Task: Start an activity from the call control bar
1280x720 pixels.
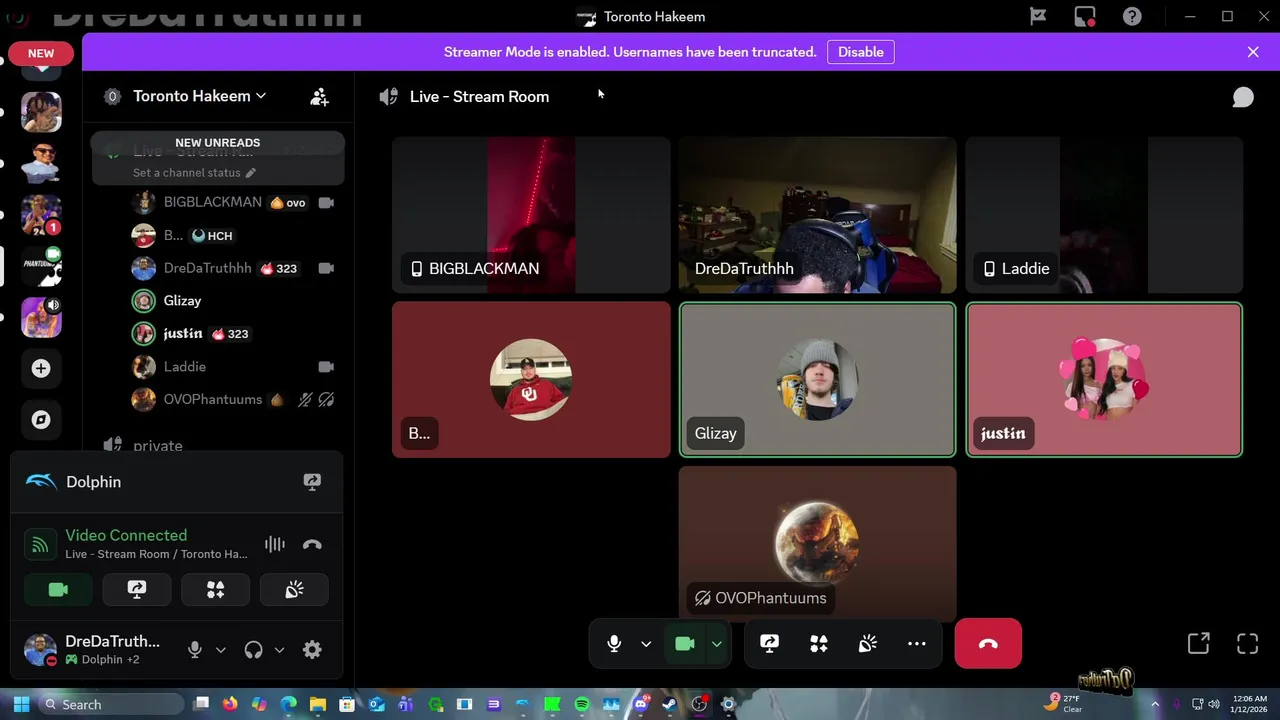Action: [818, 643]
